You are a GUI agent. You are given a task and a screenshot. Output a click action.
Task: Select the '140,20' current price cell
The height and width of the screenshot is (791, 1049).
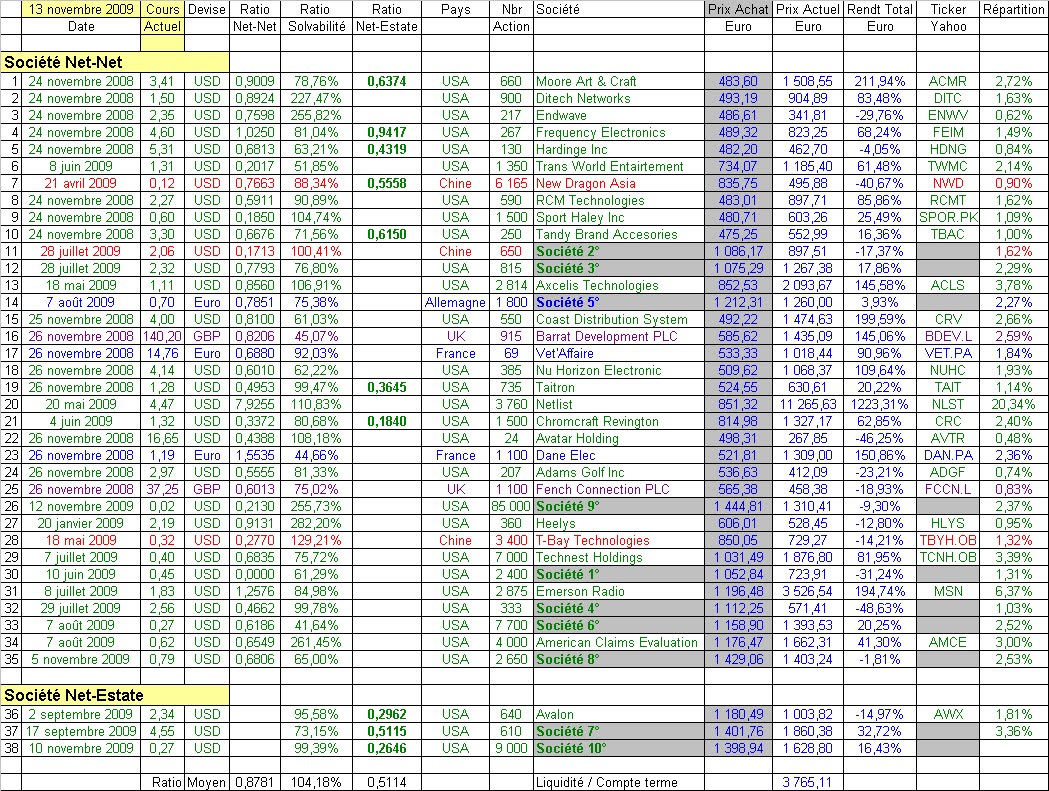pyautogui.click(x=162, y=337)
